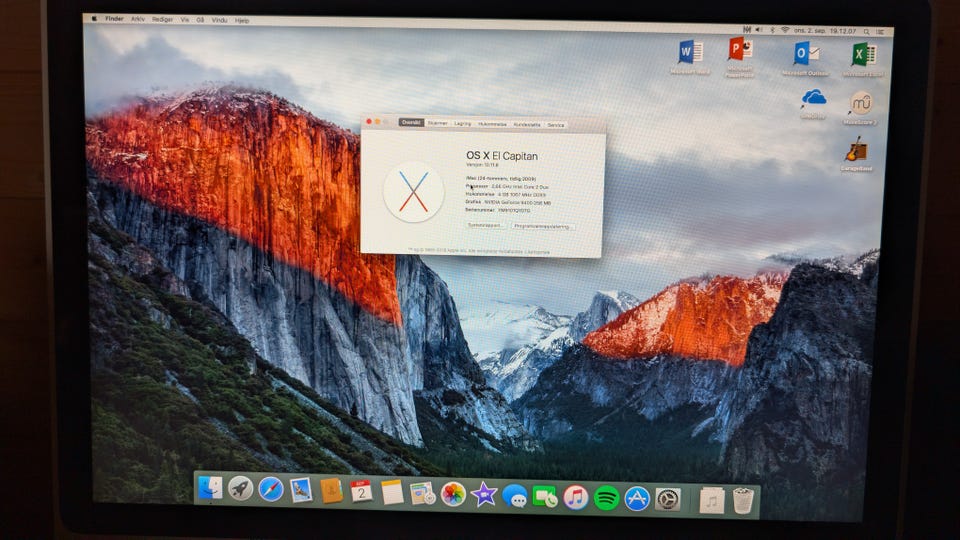This screenshot has height=540, width=960.
Task: Switch to the Lagring tab
Action: (462, 124)
